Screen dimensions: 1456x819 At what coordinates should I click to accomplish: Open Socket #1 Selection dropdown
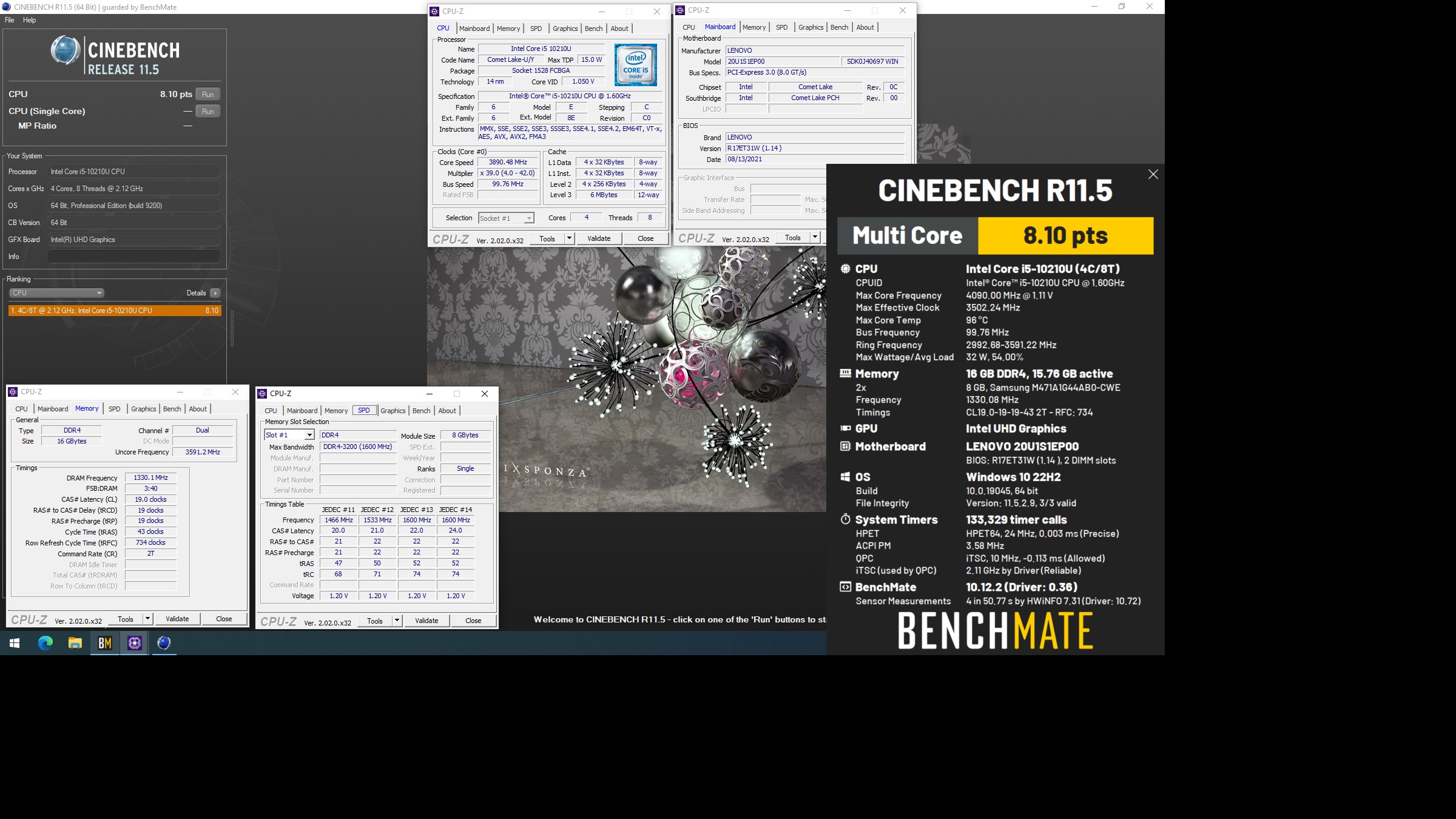click(506, 218)
